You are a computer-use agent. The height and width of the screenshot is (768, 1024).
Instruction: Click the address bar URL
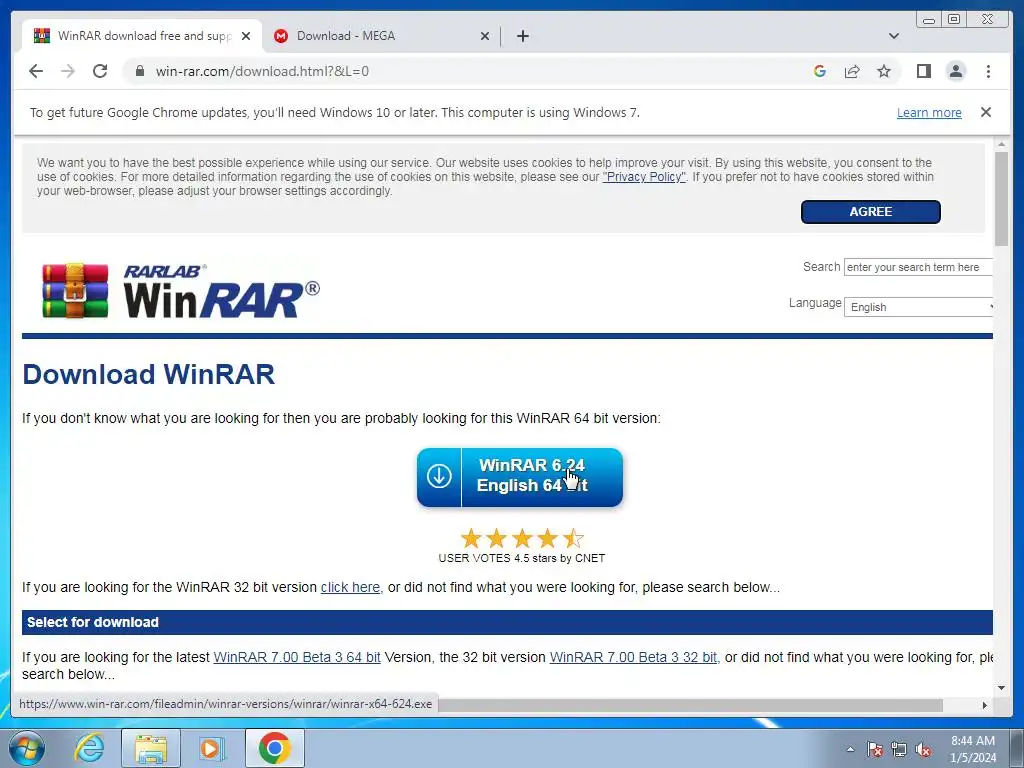pos(262,71)
